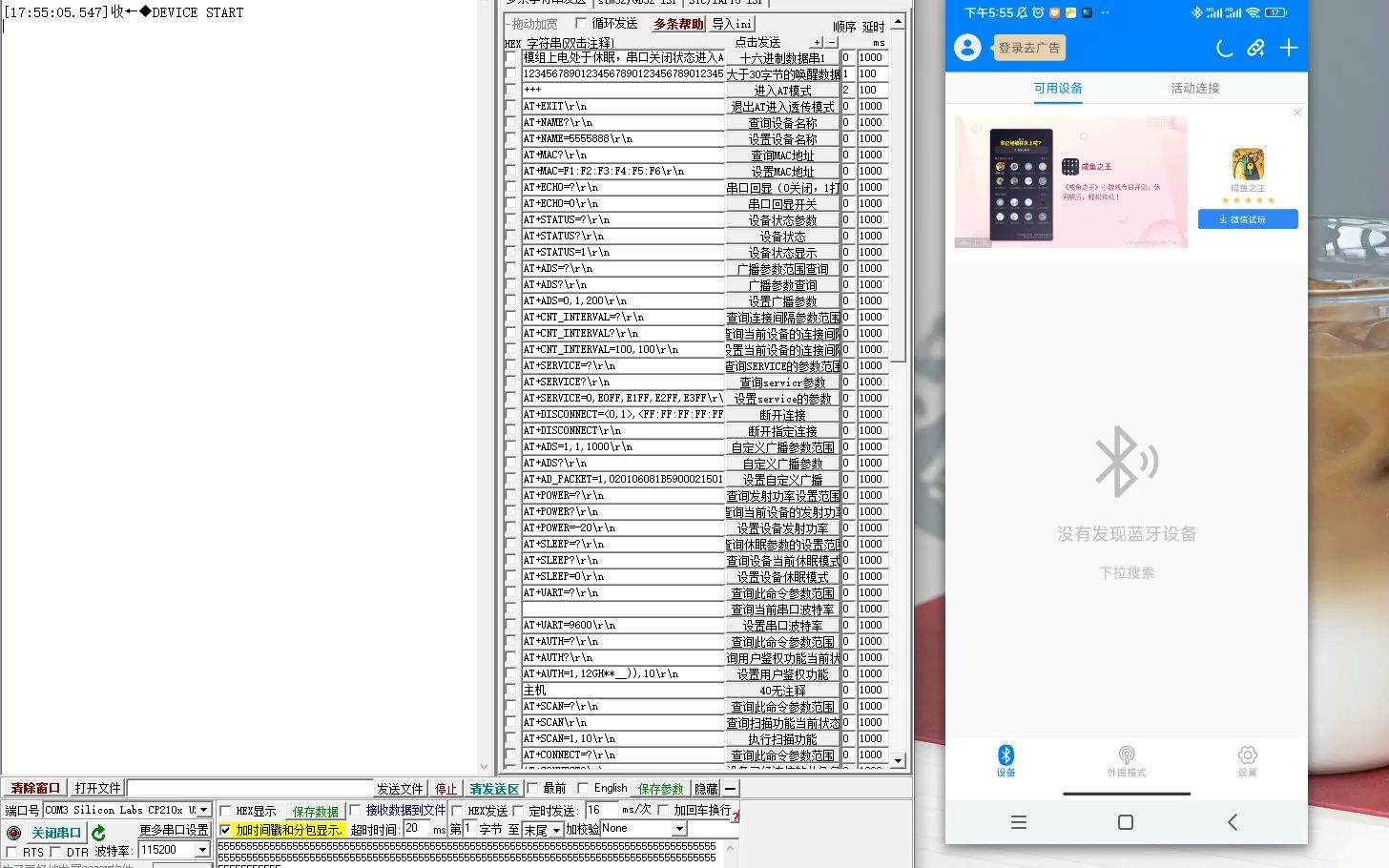The height and width of the screenshot is (868, 1389).
Task: Toggle the DTR checkbox
Action: point(55,852)
